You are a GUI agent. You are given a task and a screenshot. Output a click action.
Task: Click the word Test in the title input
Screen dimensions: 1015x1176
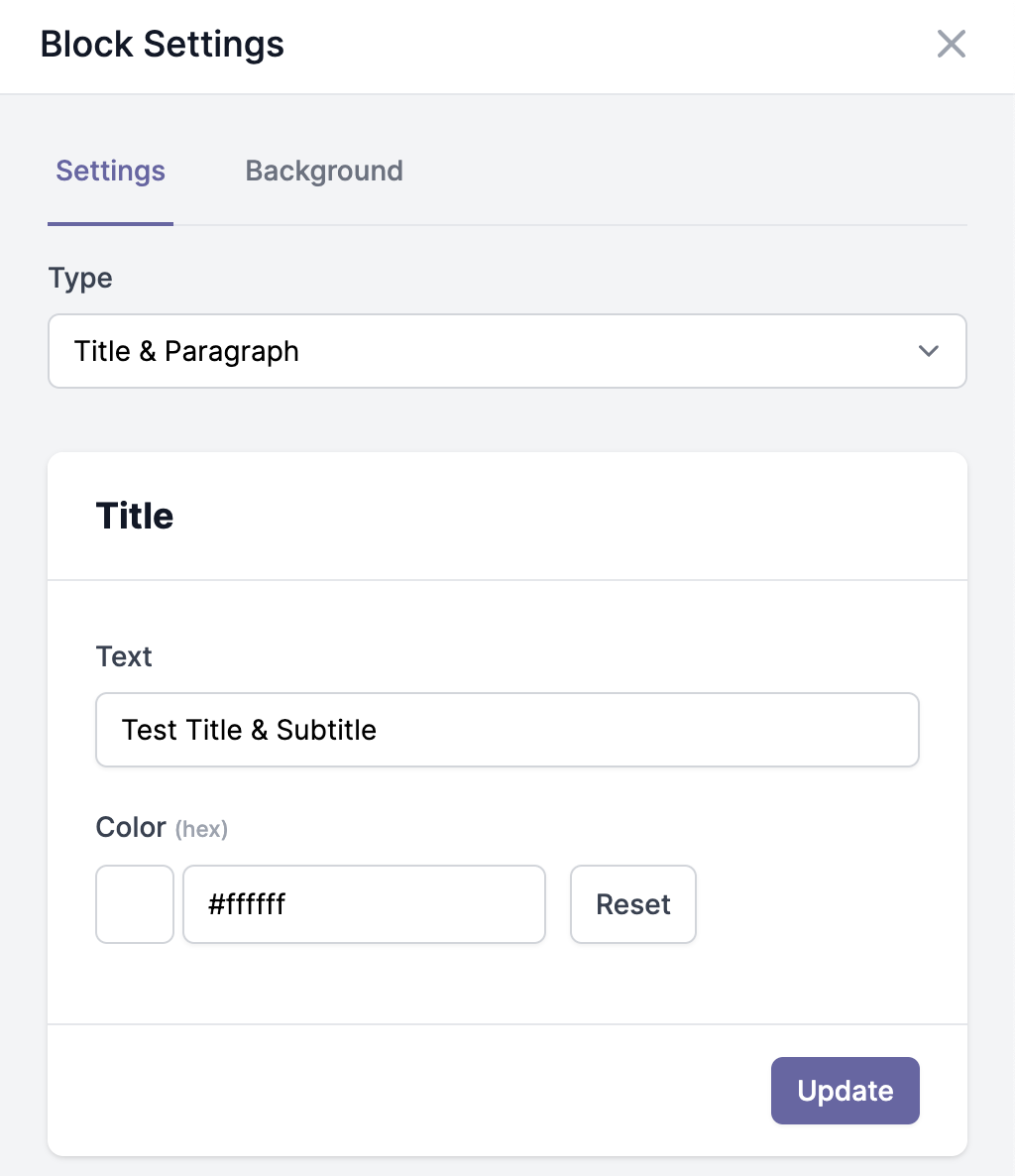pyautogui.click(x=149, y=730)
